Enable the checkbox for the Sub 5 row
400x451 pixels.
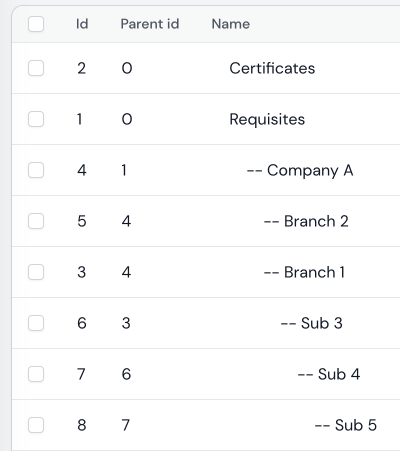pos(36,425)
